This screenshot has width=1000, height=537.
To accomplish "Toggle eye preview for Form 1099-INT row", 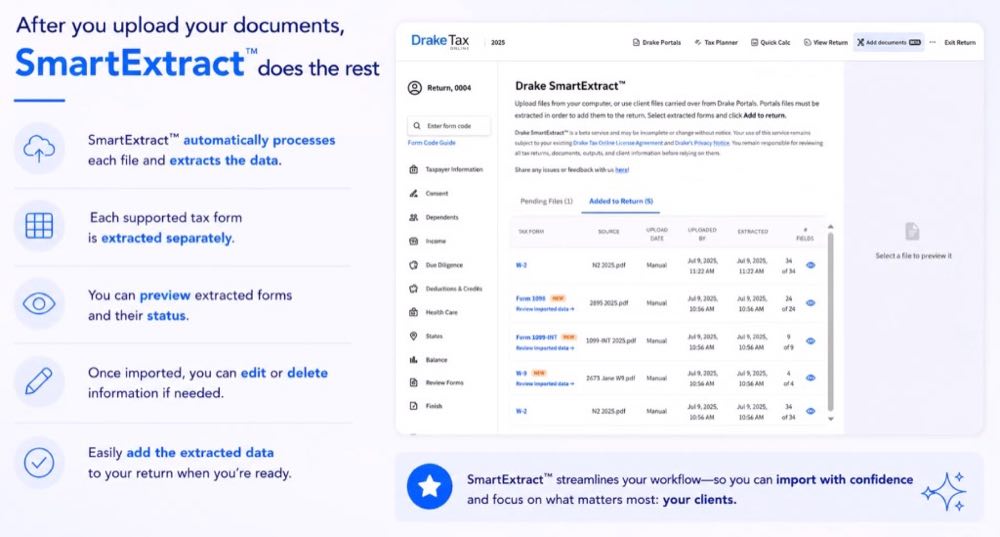I will point(811,341).
